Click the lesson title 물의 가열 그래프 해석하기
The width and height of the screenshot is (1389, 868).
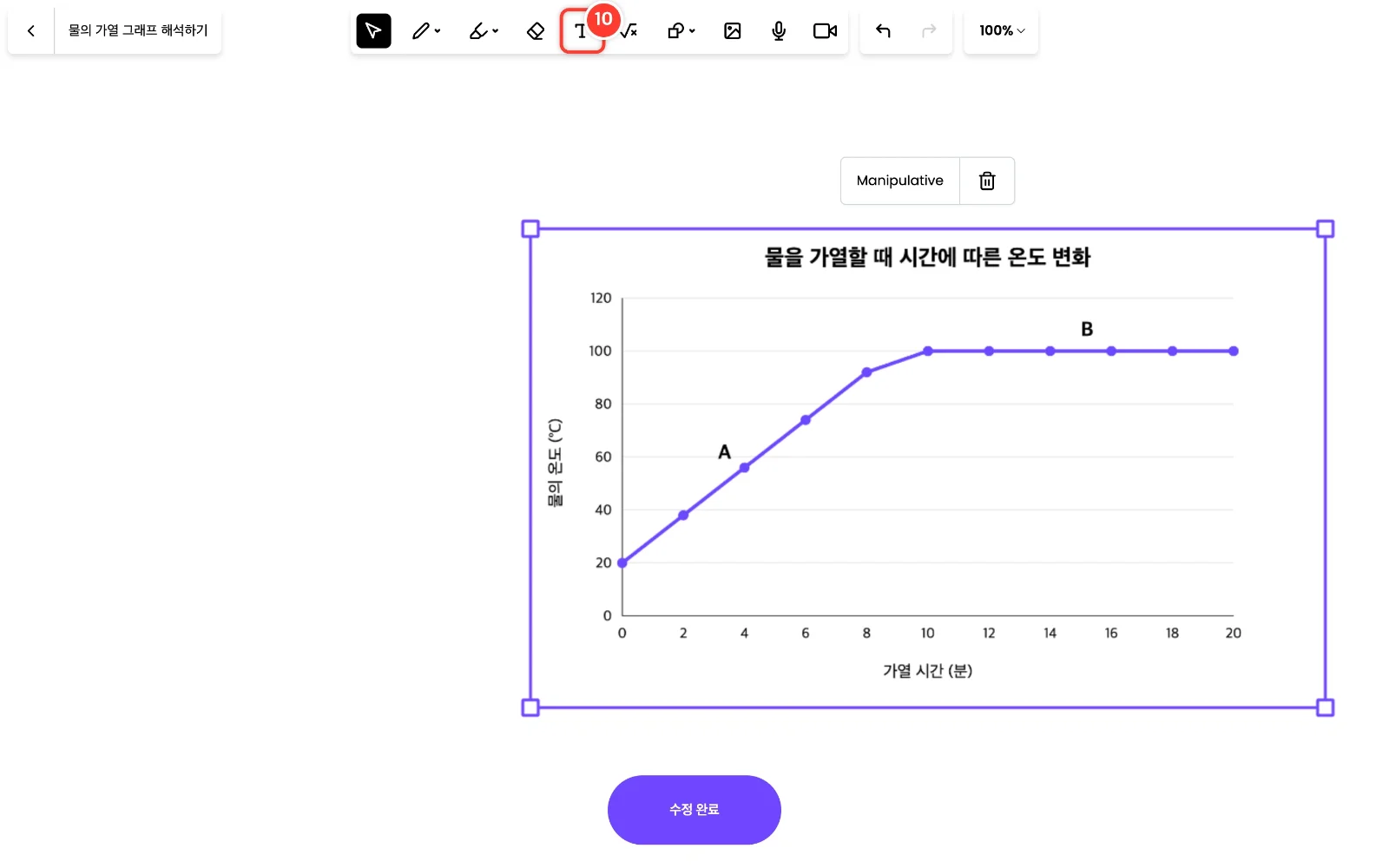138,30
